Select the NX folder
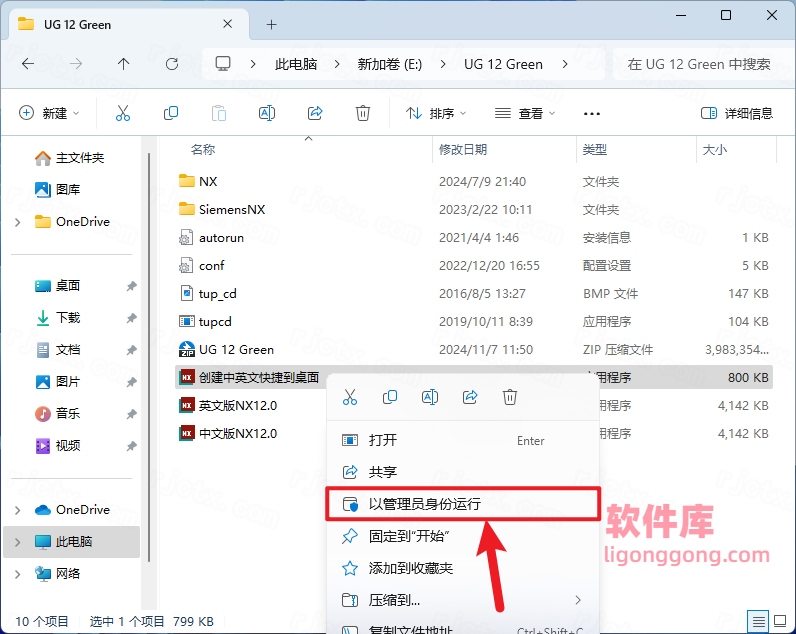This screenshot has height=634, width=796. point(474,181)
